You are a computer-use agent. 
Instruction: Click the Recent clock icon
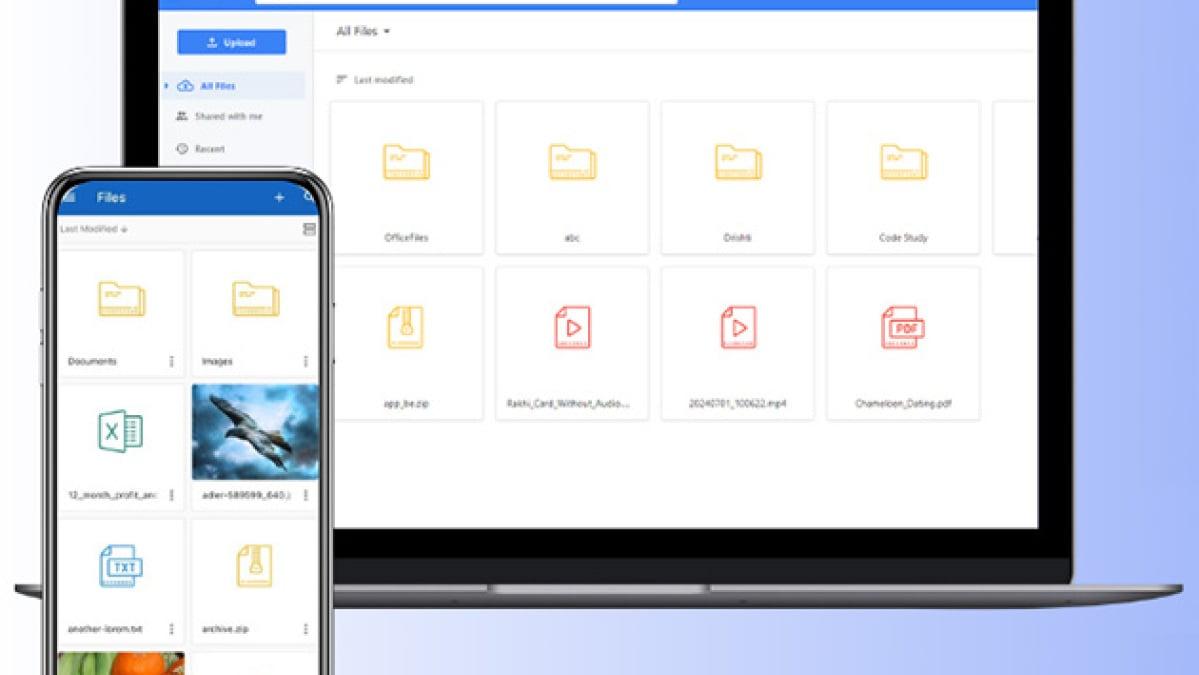tap(182, 149)
